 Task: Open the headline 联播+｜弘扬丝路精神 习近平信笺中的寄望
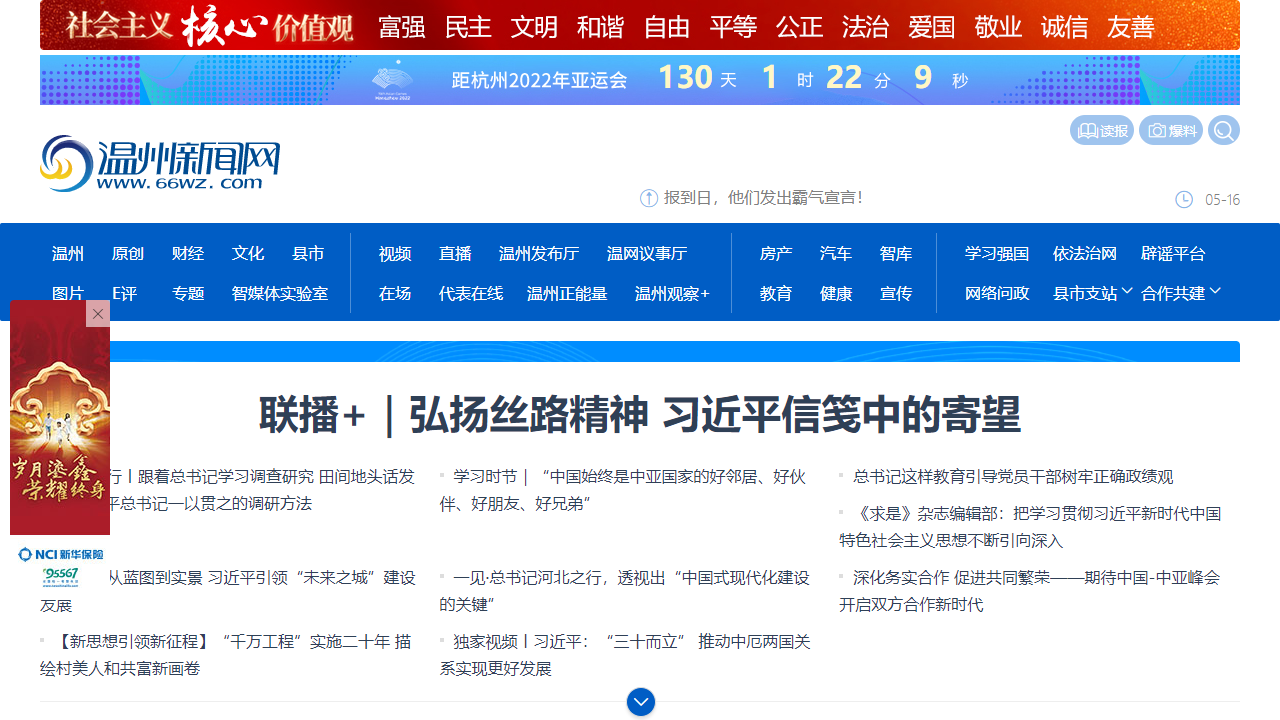640,415
